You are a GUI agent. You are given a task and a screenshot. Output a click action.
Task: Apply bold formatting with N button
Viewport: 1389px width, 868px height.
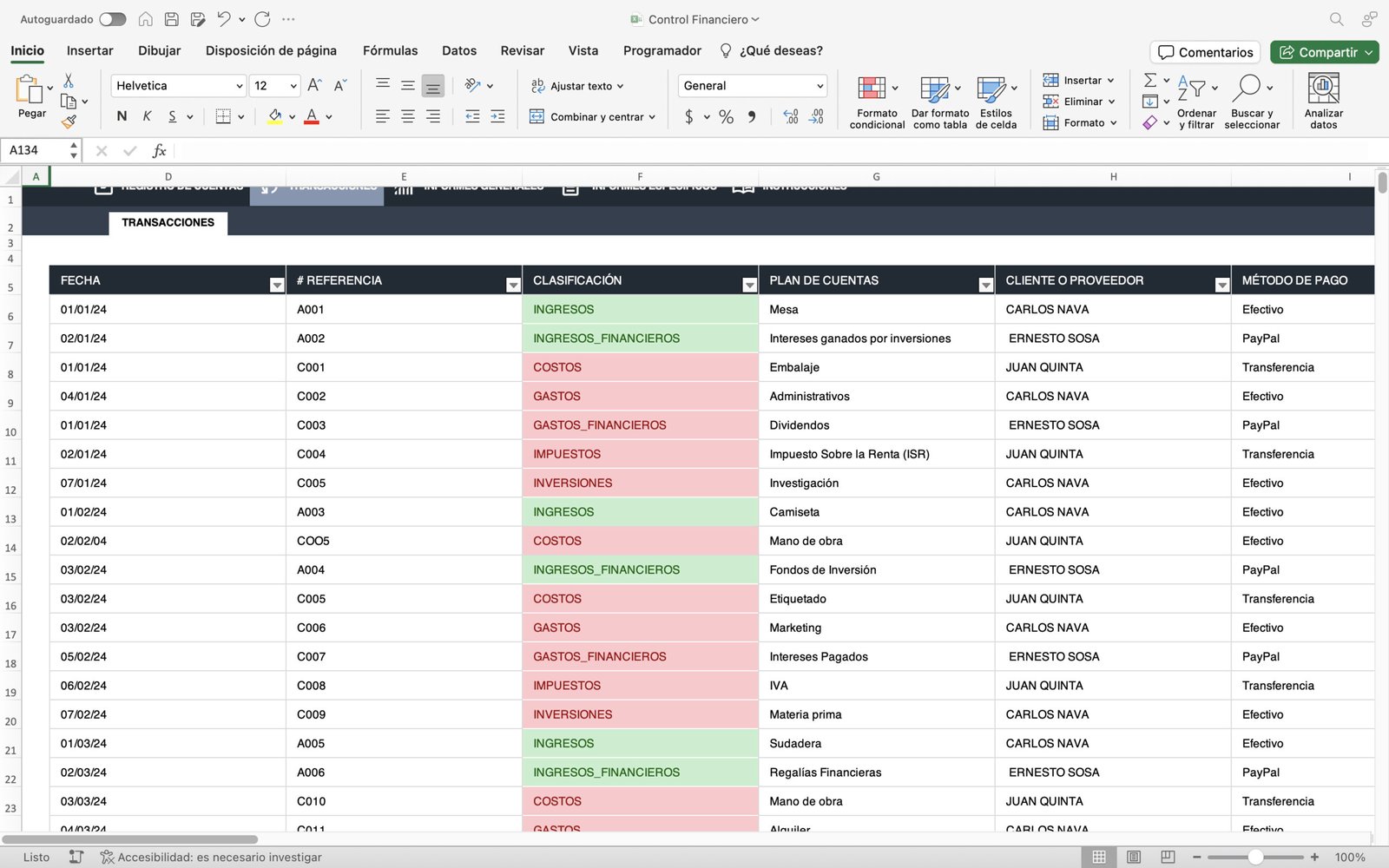point(122,116)
